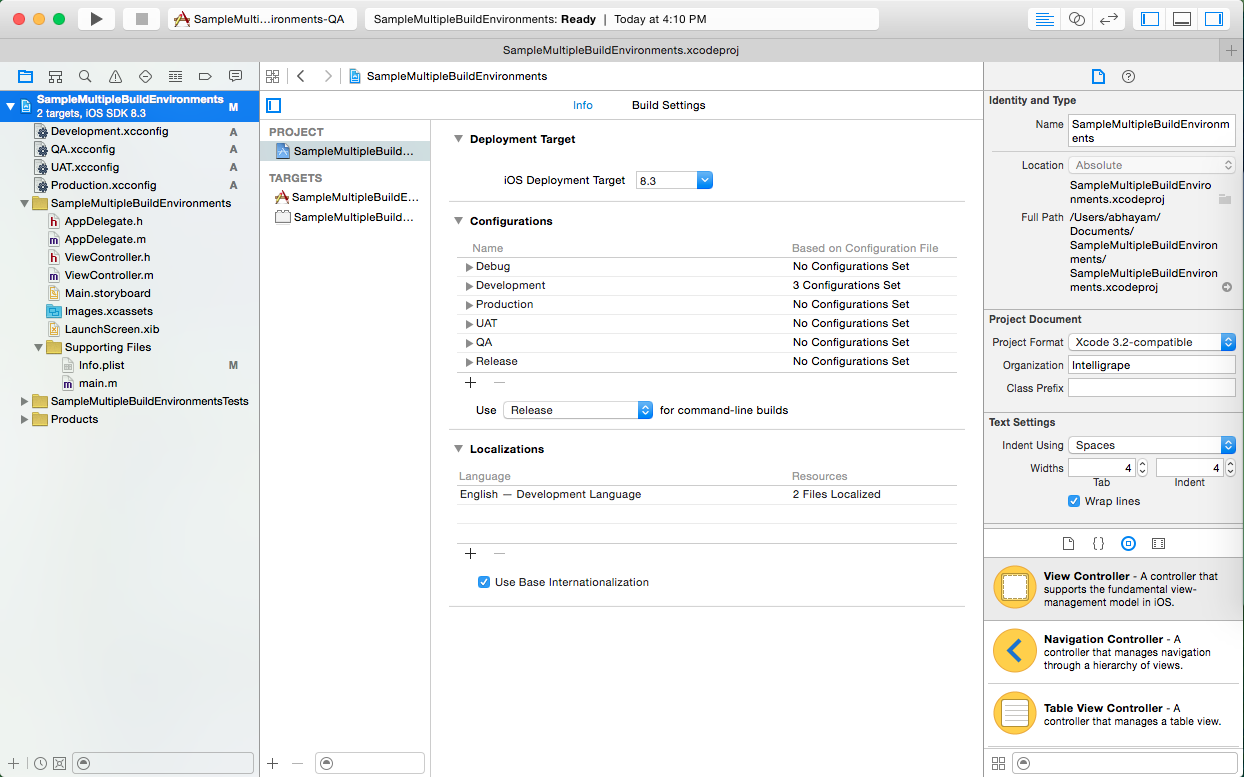The height and width of the screenshot is (777, 1244).
Task: Open the Test navigator tab
Action: click(145, 76)
